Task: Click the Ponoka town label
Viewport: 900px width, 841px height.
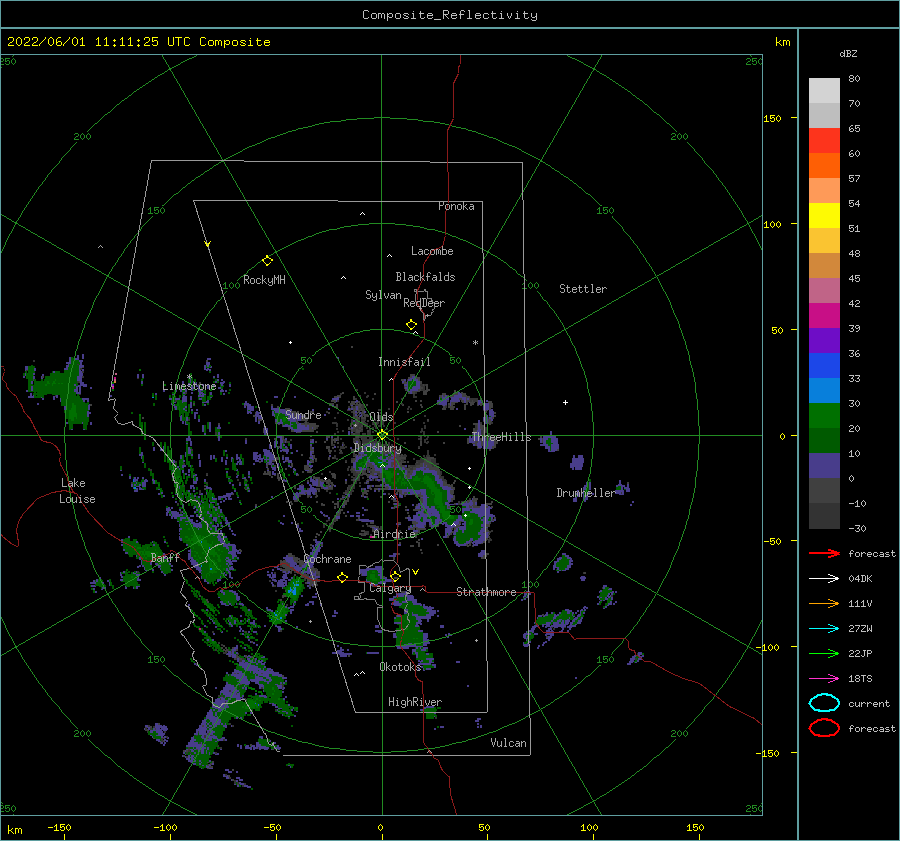Action: coord(456,206)
